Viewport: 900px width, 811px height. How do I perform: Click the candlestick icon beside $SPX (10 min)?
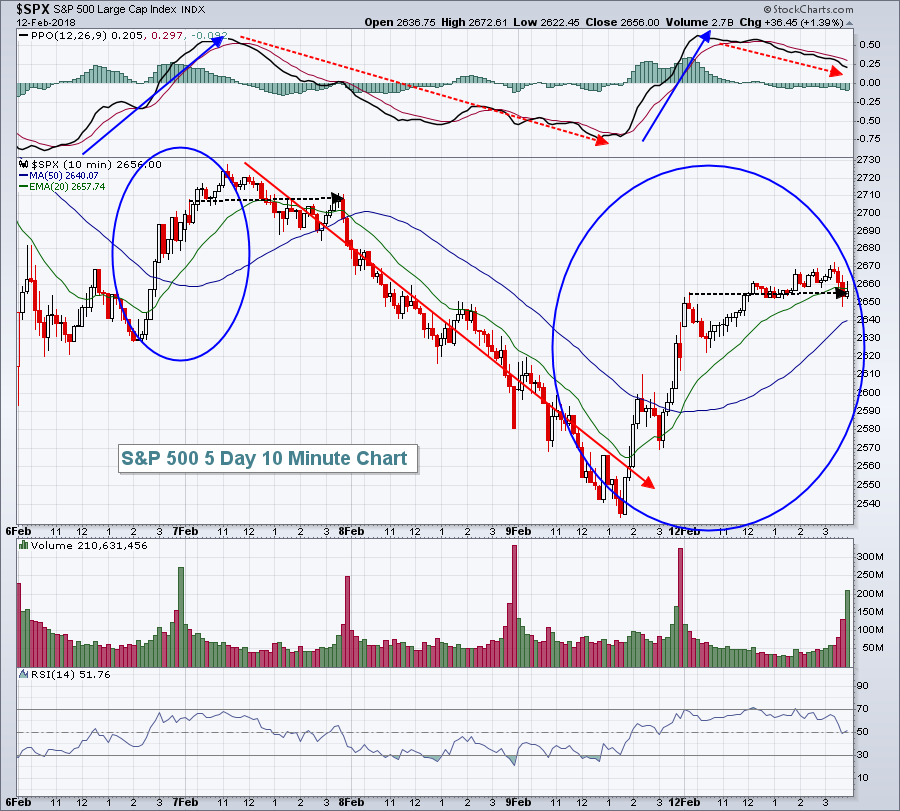point(24,164)
